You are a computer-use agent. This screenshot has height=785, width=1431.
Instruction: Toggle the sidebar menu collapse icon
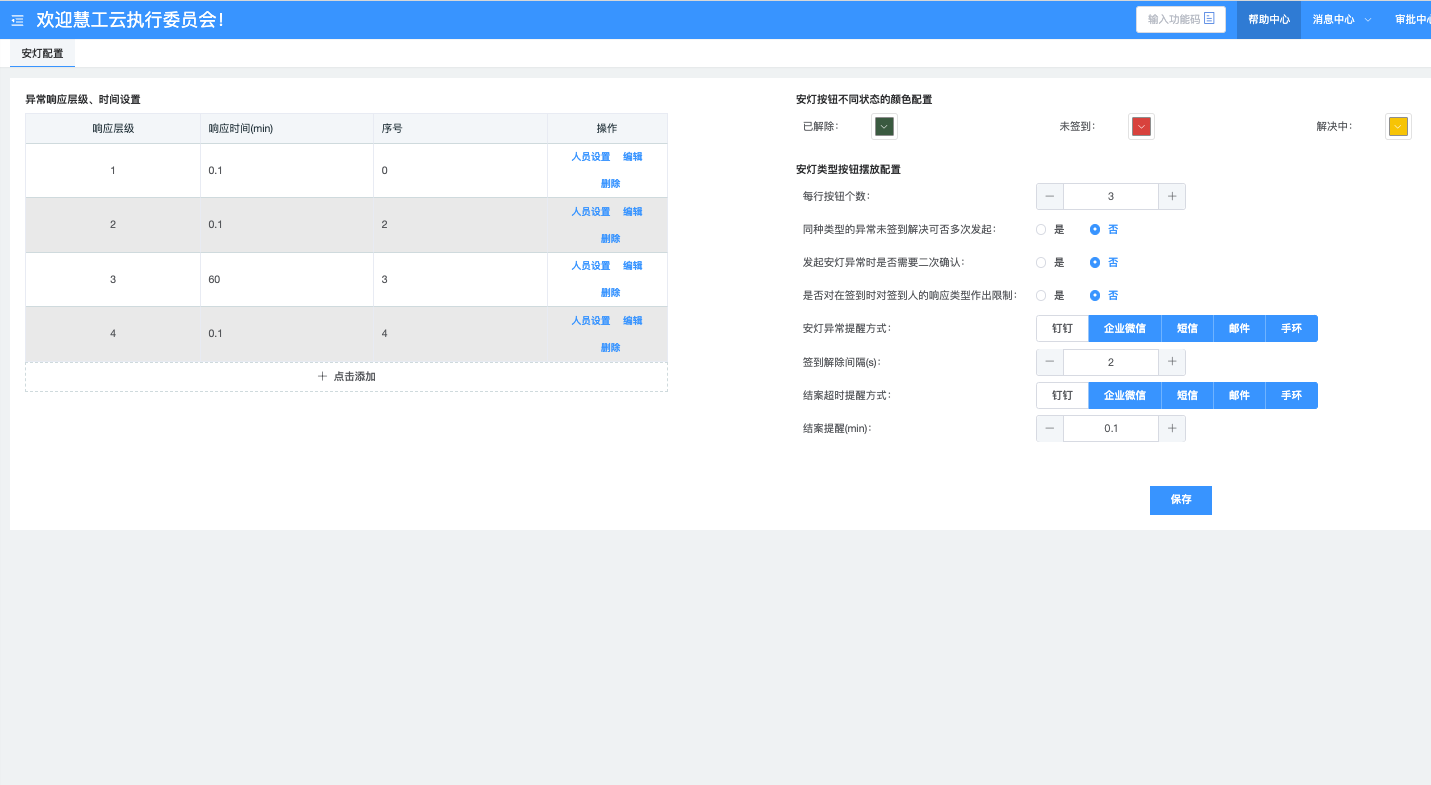coord(17,20)
